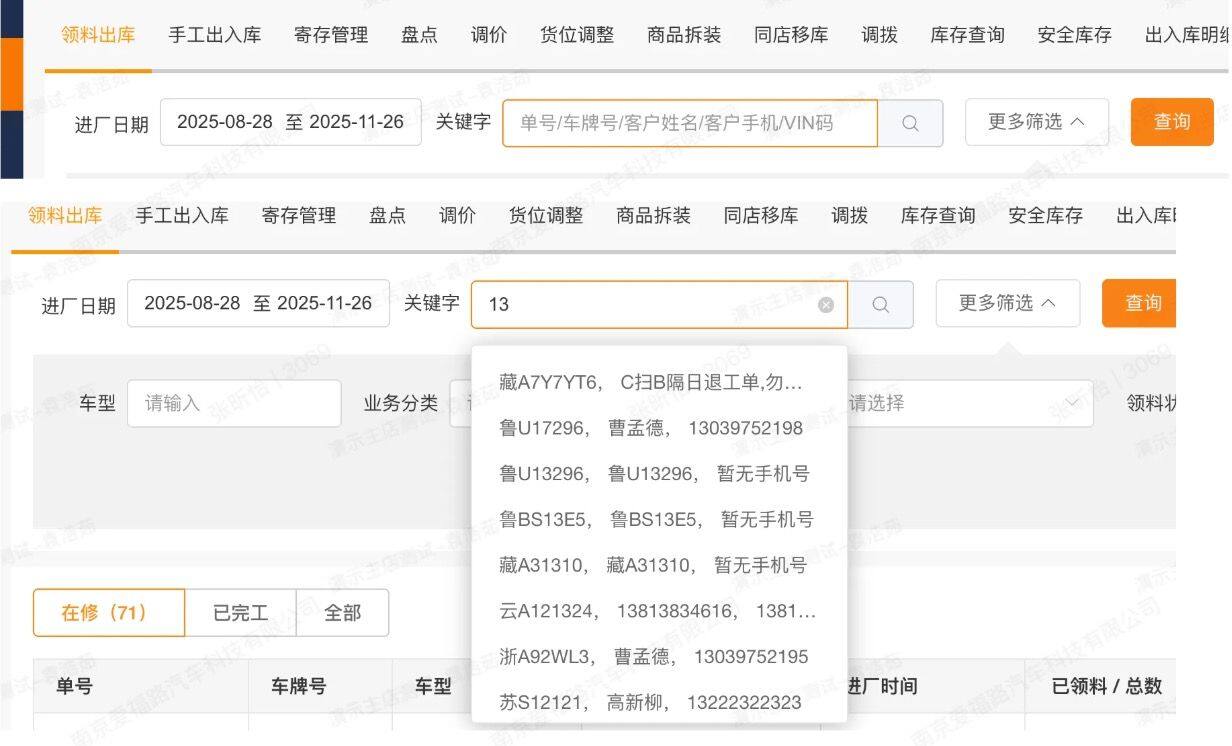Select suggestion 鲁U17296 曹孟德

click(651, 428)
